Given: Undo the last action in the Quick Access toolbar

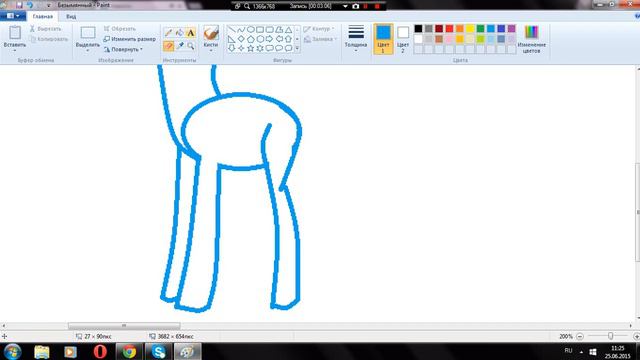Looking at the screenshot, I should tap(30, 5).
